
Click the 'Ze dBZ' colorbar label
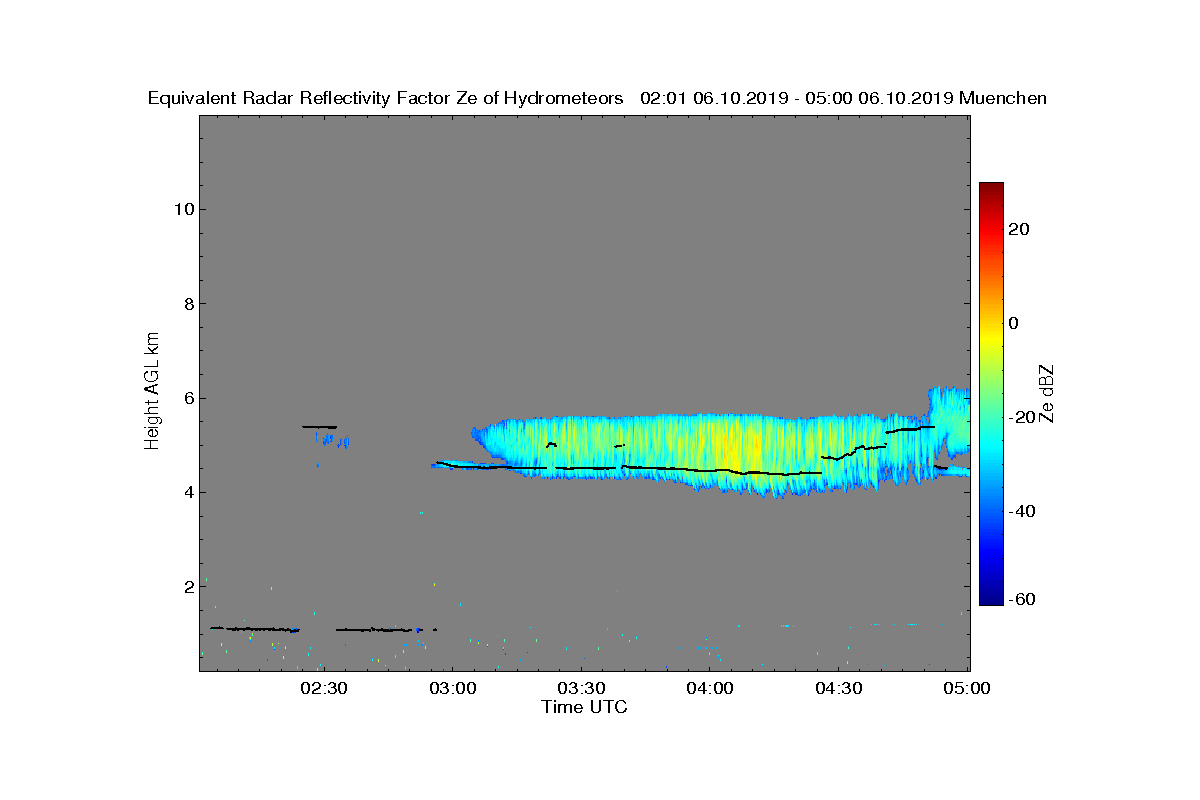pyautogui.click(x=1047, y=393)
